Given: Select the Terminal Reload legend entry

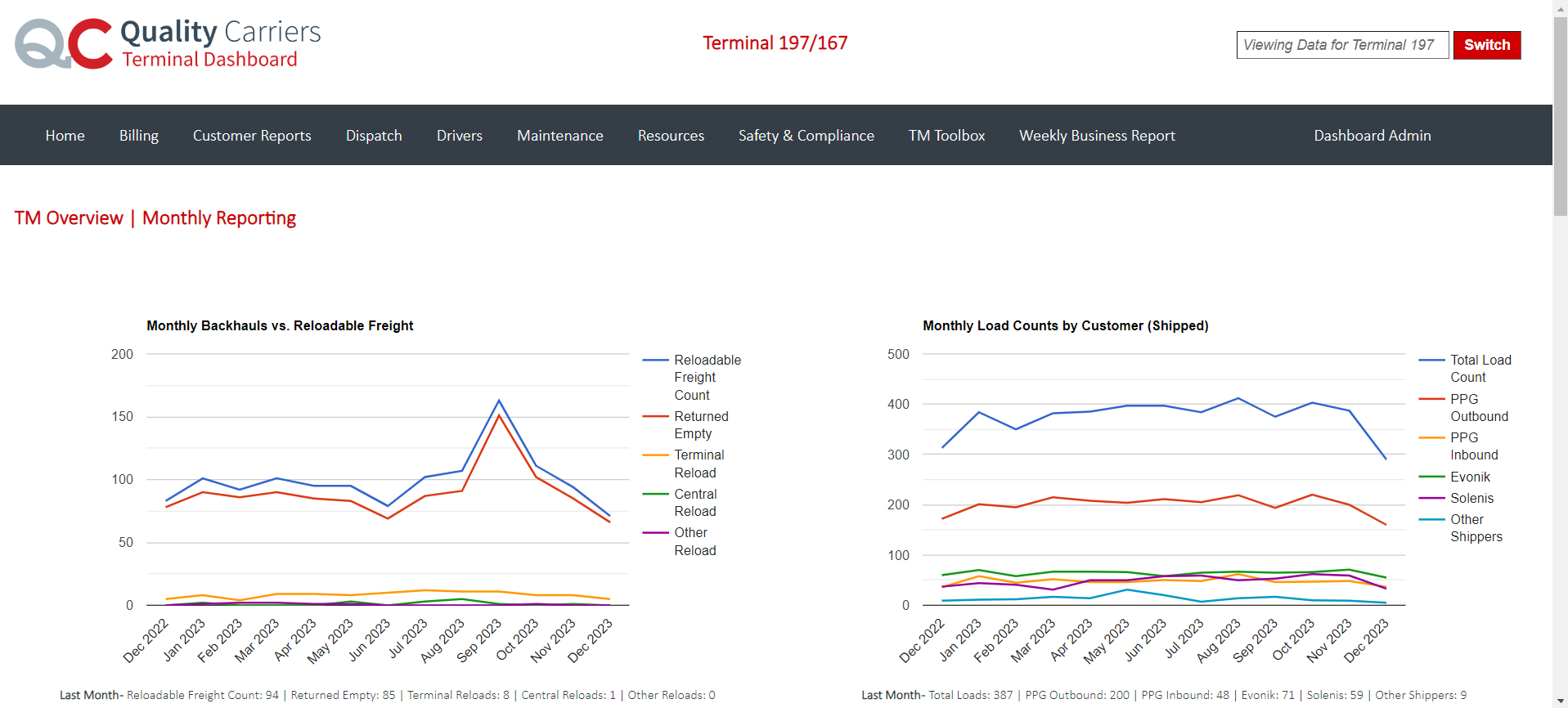Looking at the screenshot, I should (684, 464).
